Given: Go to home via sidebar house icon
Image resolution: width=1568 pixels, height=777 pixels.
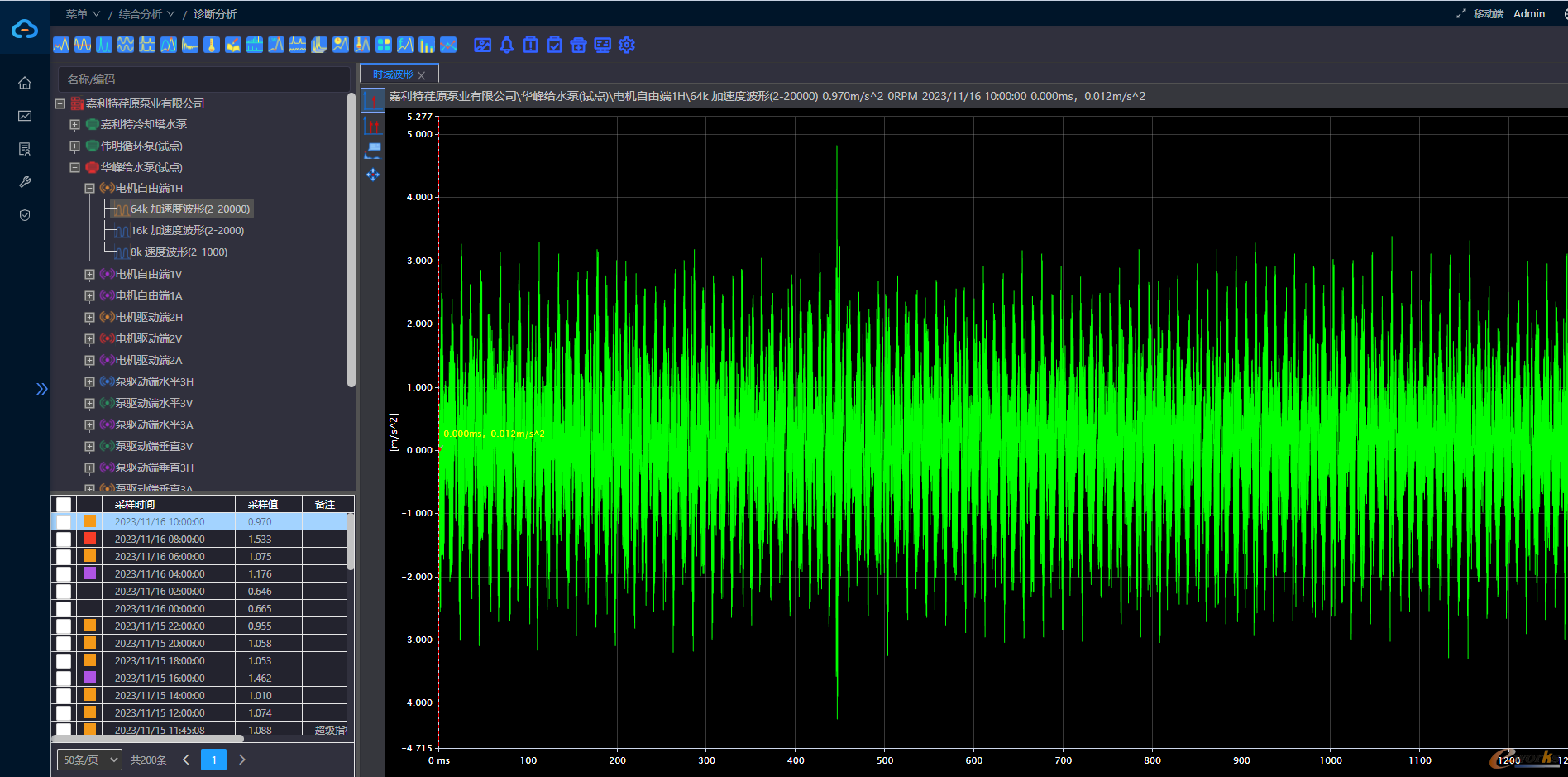Looking at the screenshot, I should point(25,83).
